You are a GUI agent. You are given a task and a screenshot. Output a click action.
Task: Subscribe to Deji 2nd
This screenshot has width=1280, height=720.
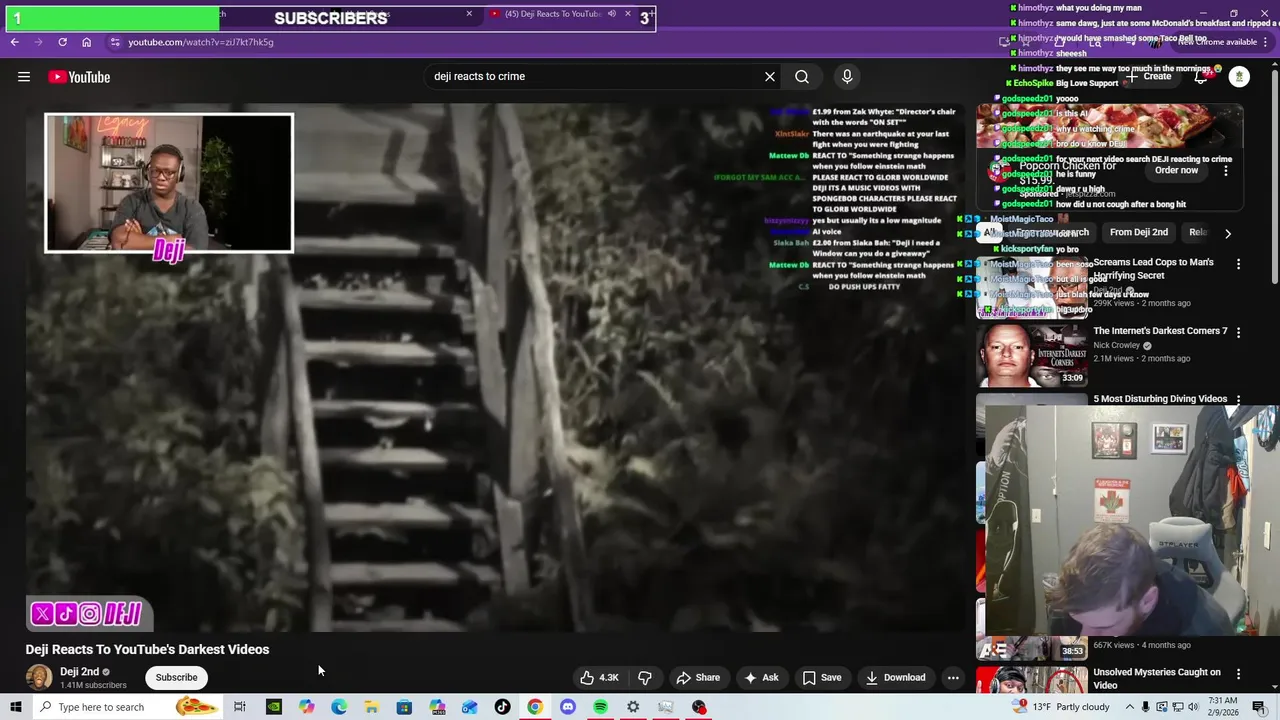click(176, 677)
